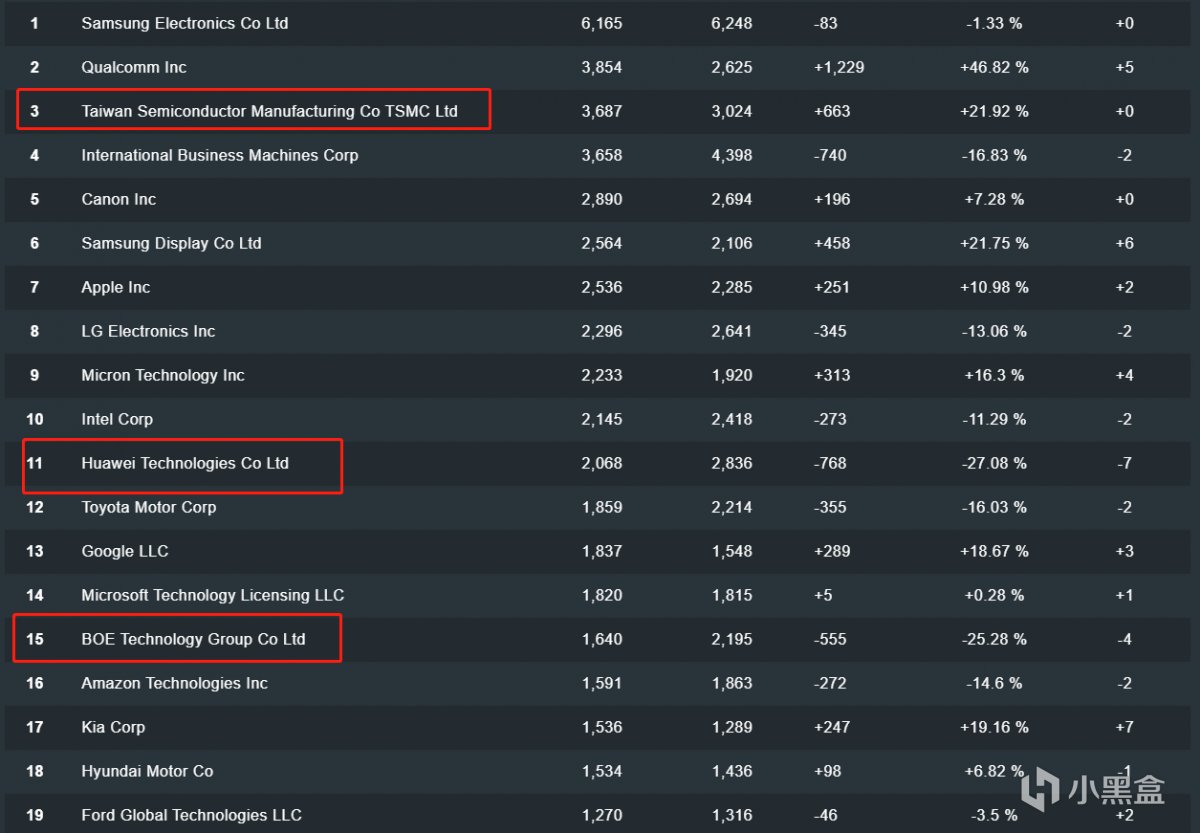The image size is (1200, 833).
Task: Click Intel Corp company name
Action: click(x=117, y=419)
